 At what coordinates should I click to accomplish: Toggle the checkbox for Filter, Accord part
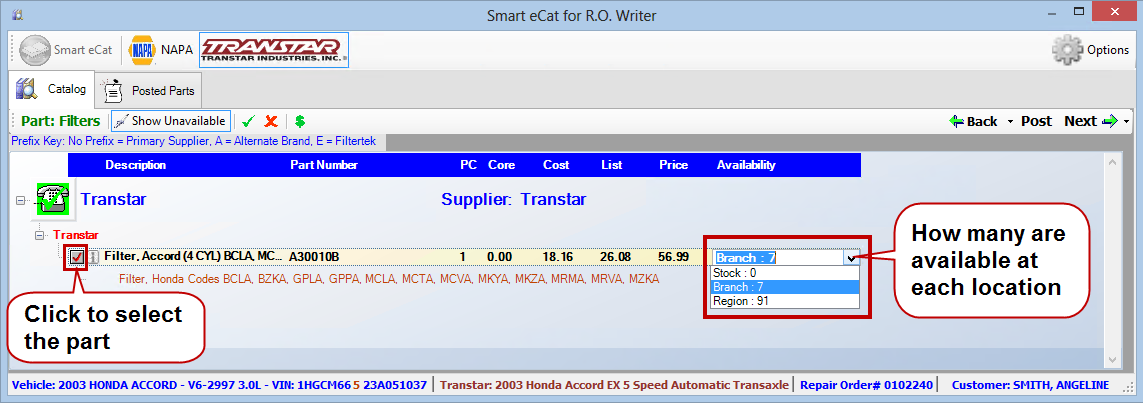pyautogui.click(x=77, y=257)
